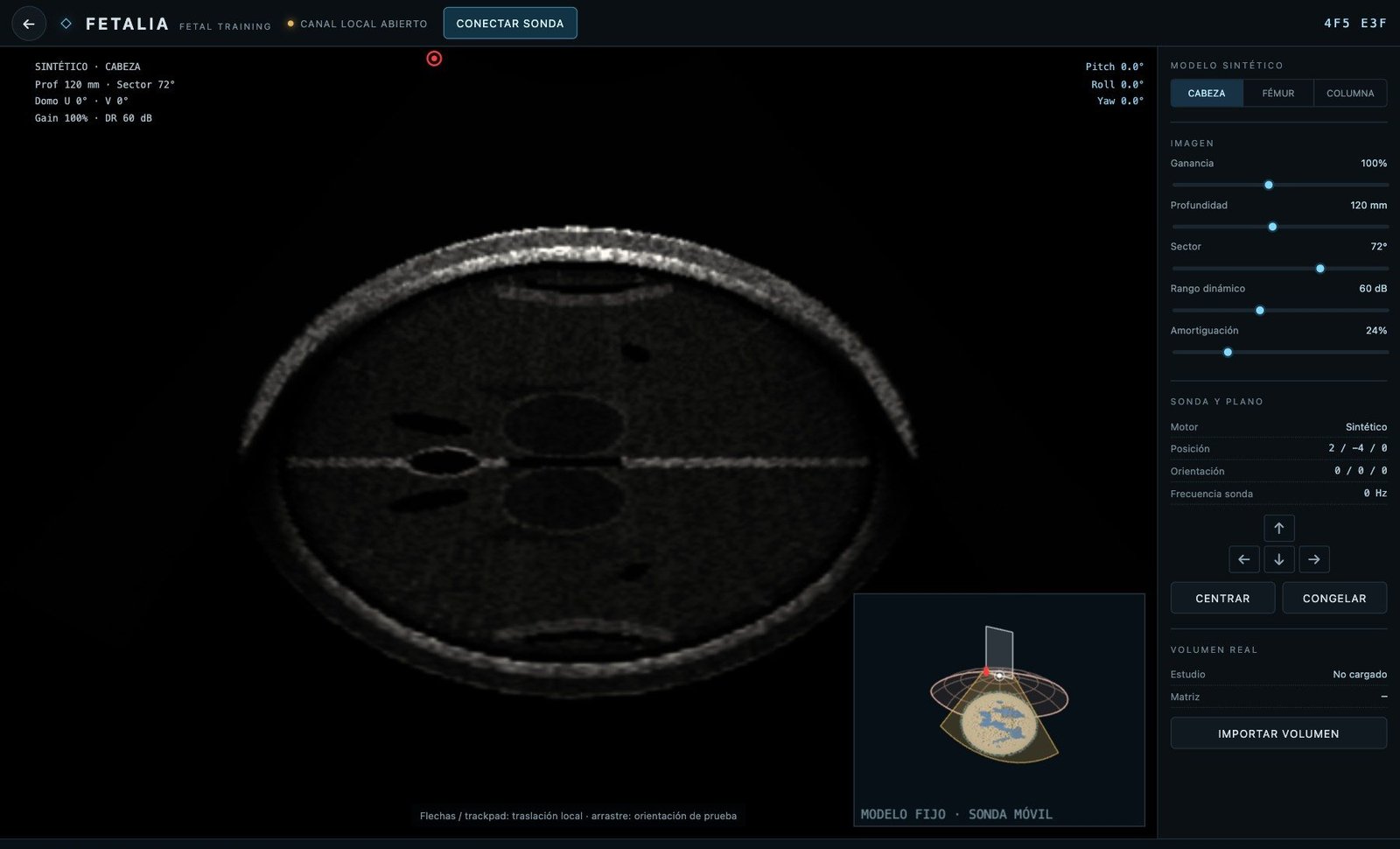Click the '0 Hz' probe frequency value
The image size is (1400, 849).
coord(1375,493)
